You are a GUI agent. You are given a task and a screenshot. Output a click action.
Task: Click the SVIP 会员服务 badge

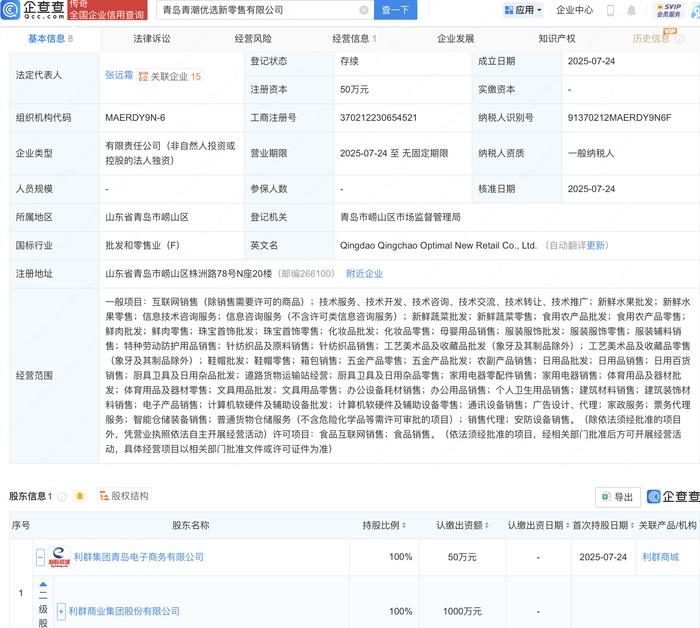click(668, 10)
